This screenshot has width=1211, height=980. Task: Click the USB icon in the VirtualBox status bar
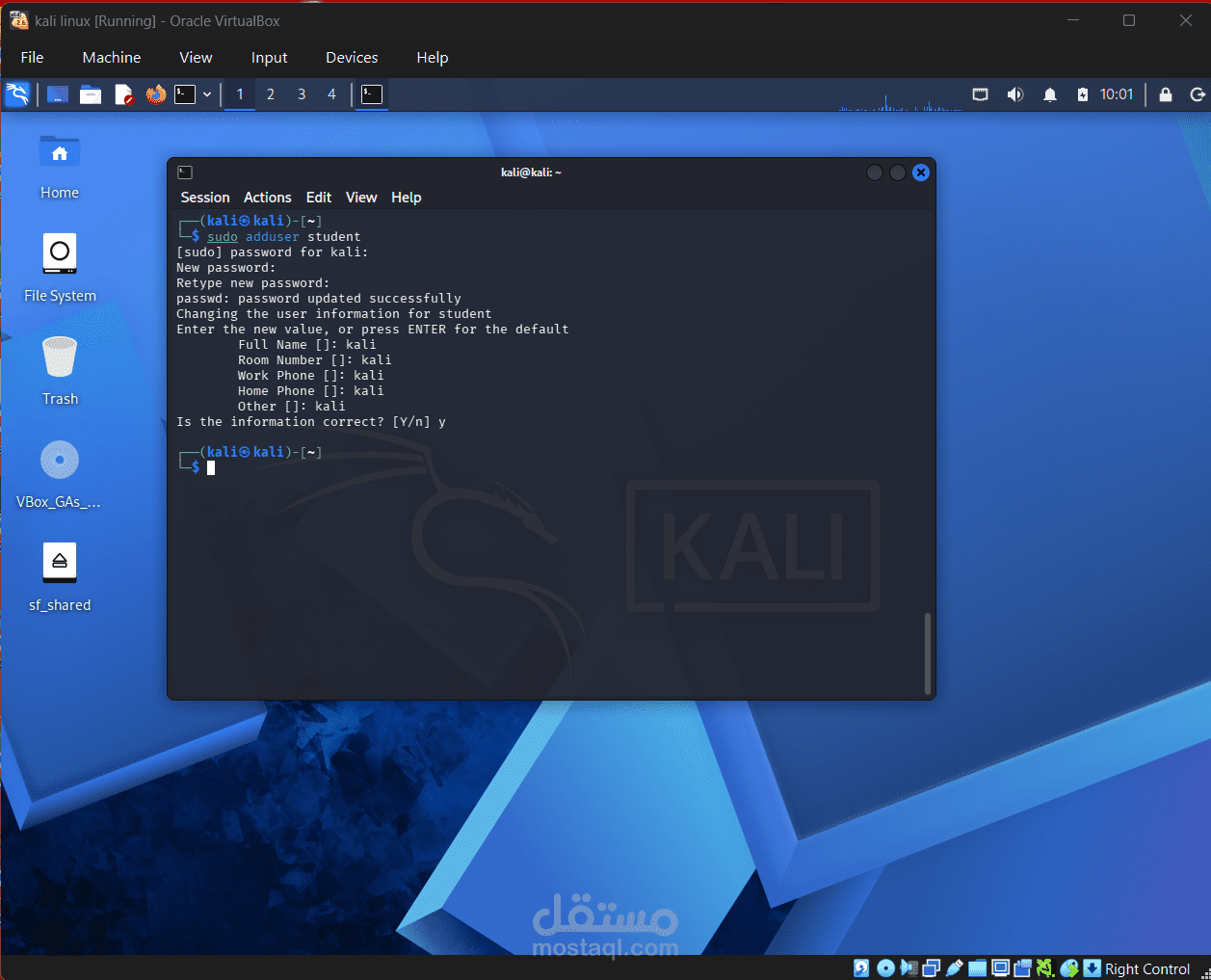pos(955,968)
